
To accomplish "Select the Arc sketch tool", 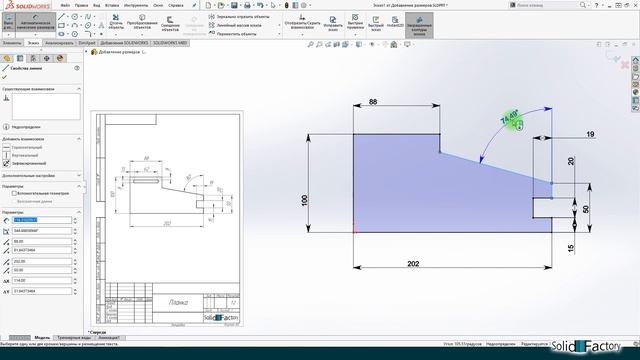I will 75,25.
